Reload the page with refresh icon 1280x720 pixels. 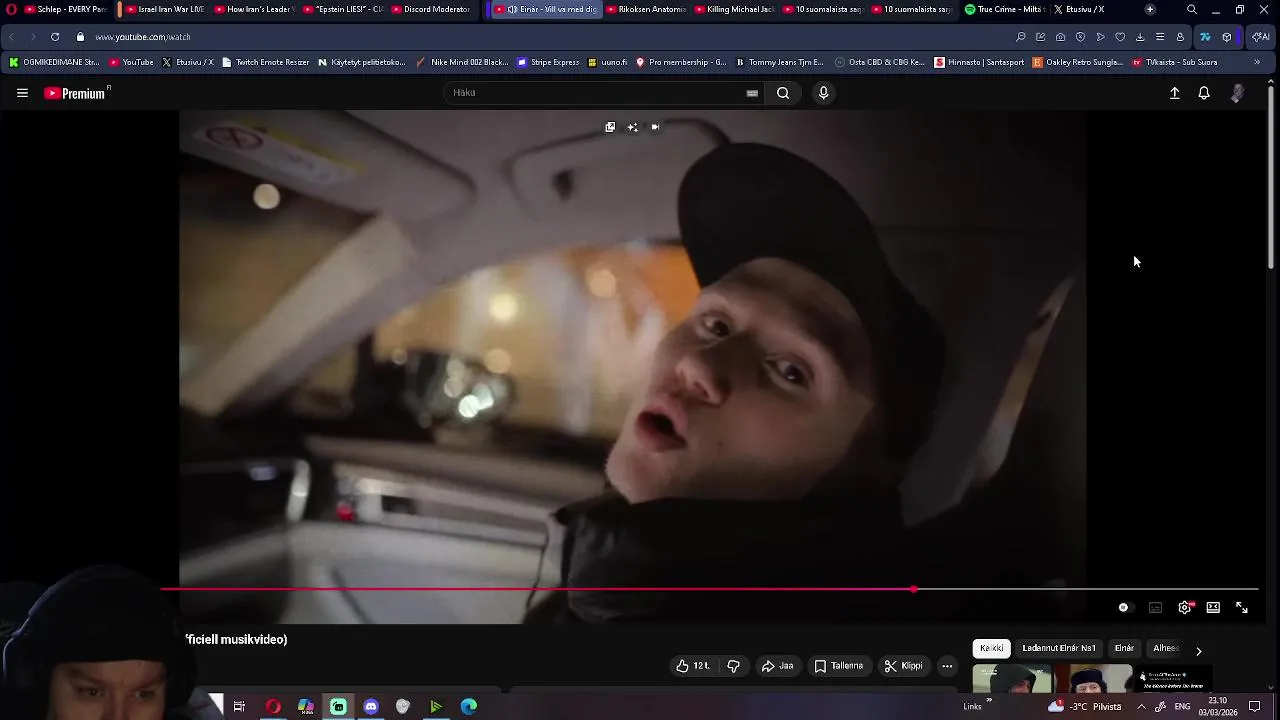click(x=54, y=37)
